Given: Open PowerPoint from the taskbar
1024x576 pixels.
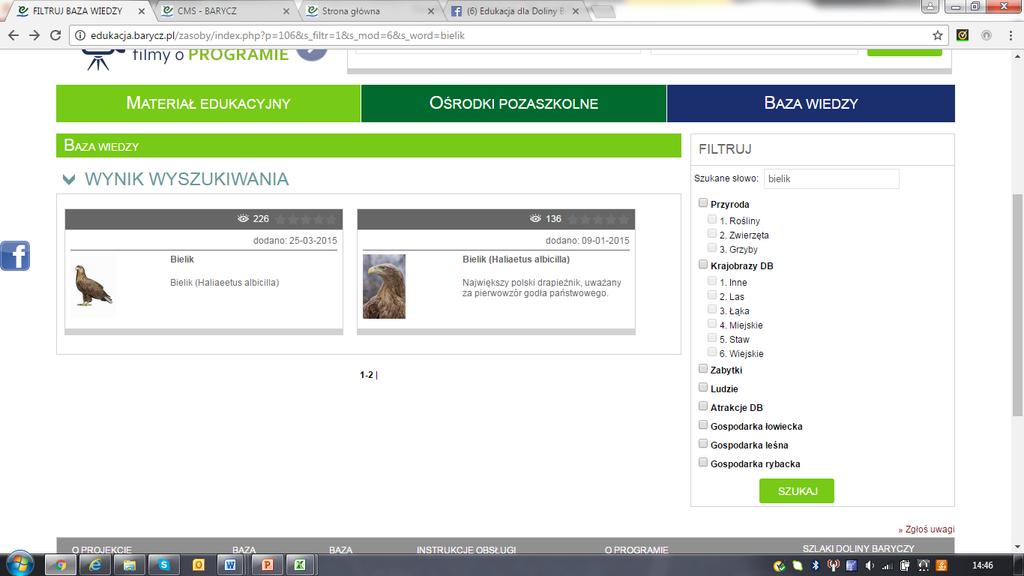Looking at the screenshot, I should click(x=267, y=565).
